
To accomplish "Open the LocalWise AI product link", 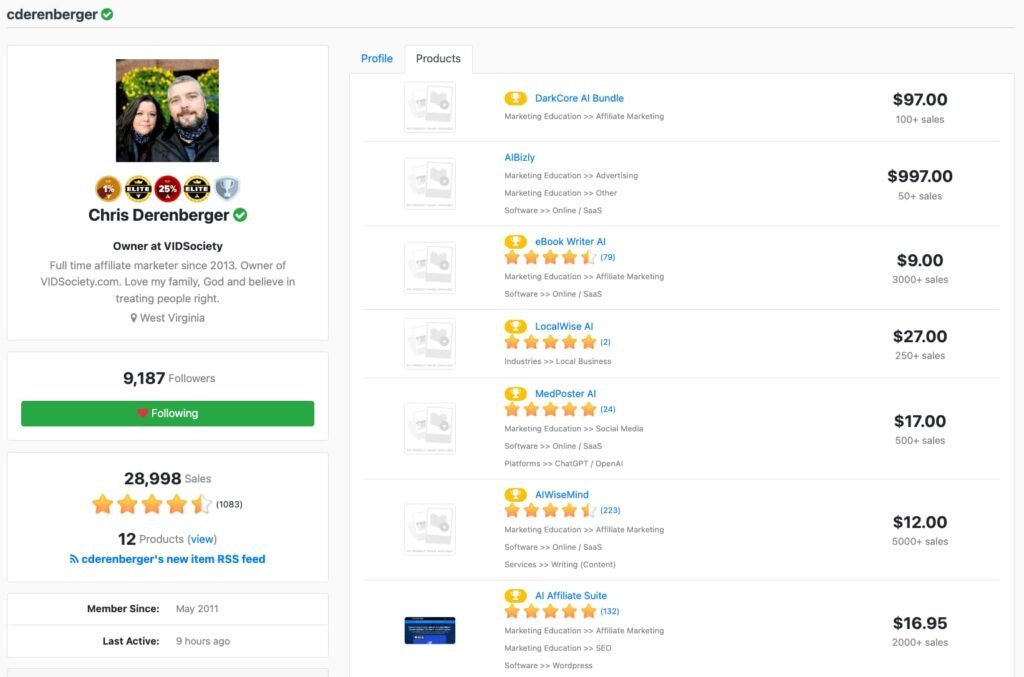I will 564,326.
